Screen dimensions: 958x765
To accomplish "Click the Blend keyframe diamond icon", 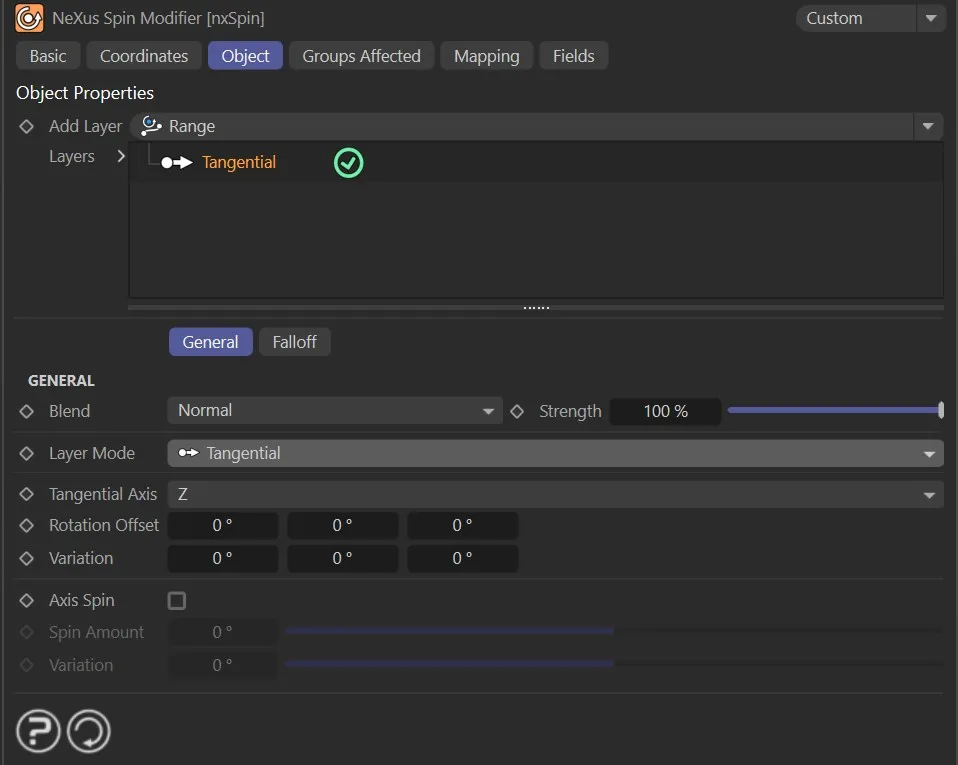I will pyautogui.click(x=27, y=411).
